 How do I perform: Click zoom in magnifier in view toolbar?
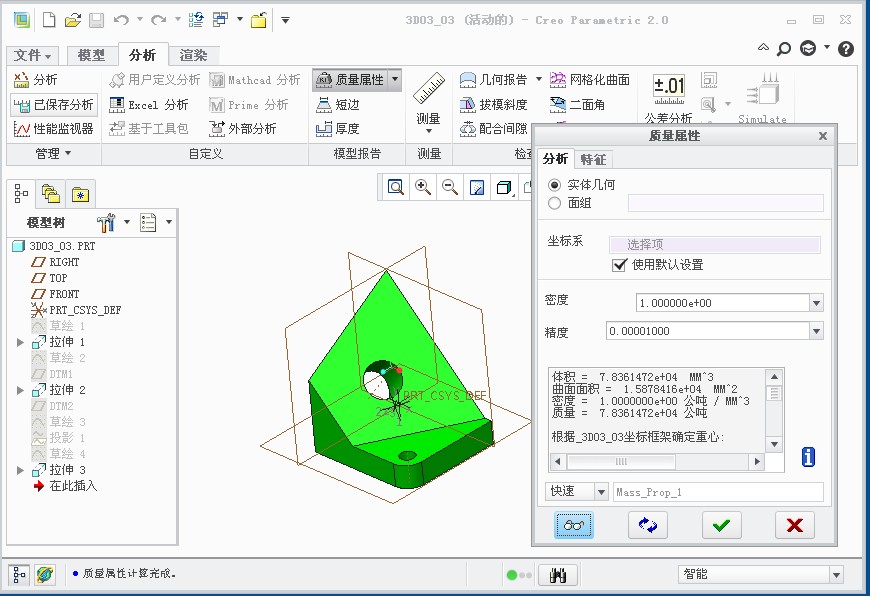[x=423, y=187]
